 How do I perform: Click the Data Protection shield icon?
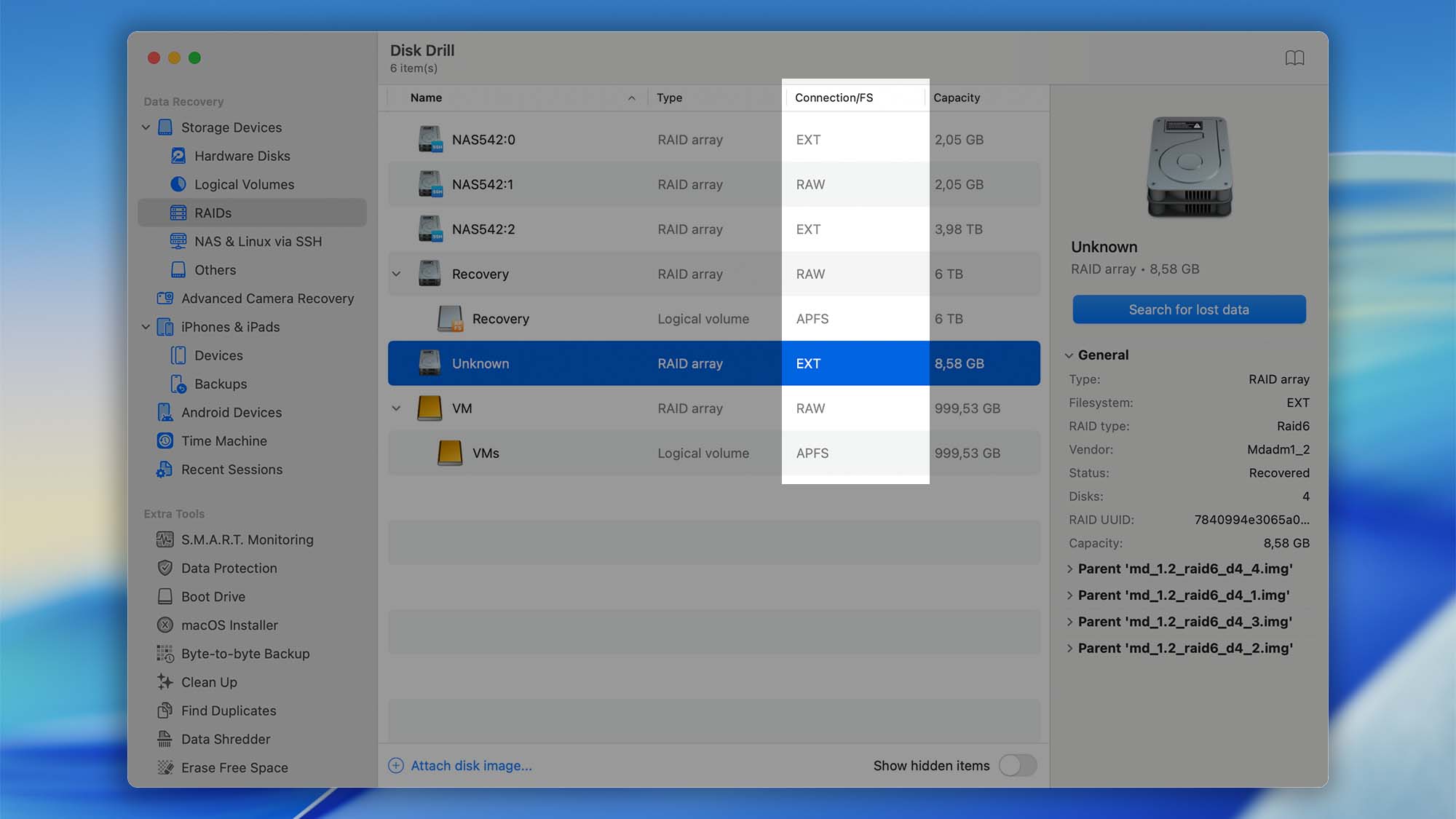[x=165, y=568]
